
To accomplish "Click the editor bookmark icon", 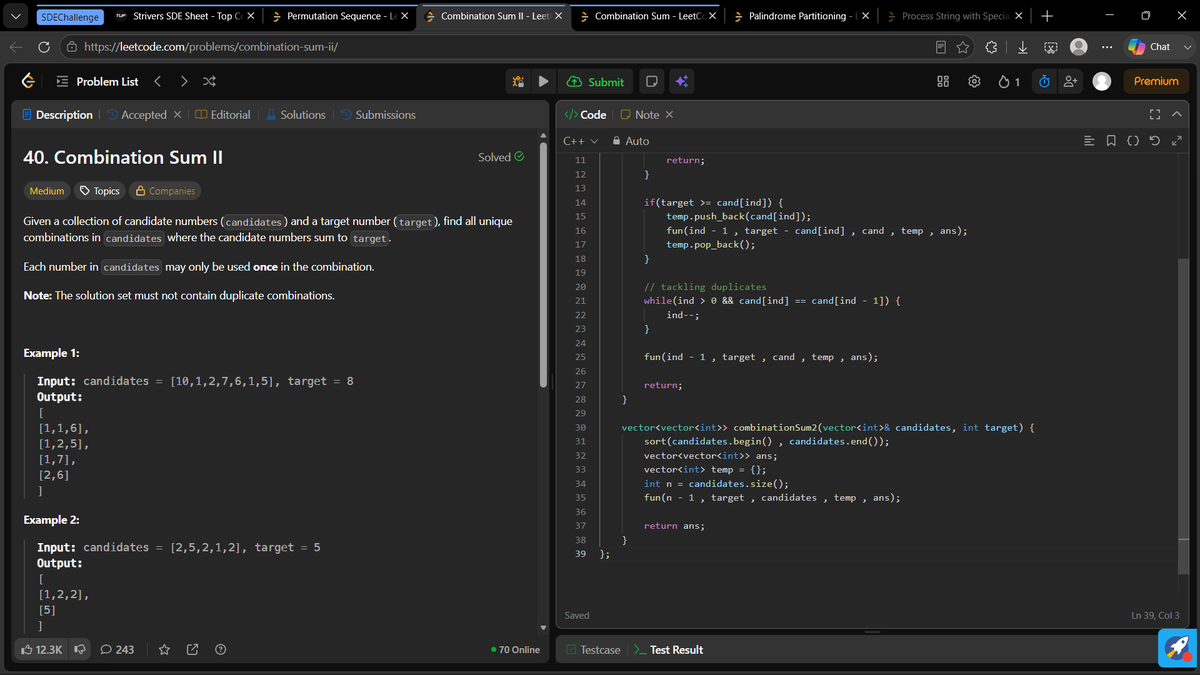I will (1111, 141).
